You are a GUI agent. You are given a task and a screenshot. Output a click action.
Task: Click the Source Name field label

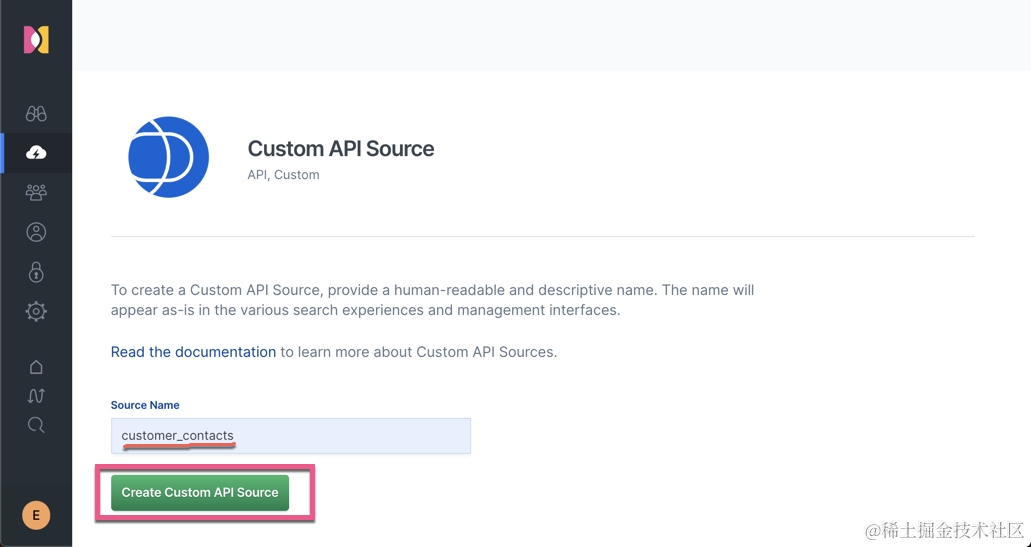coord(145,405)
